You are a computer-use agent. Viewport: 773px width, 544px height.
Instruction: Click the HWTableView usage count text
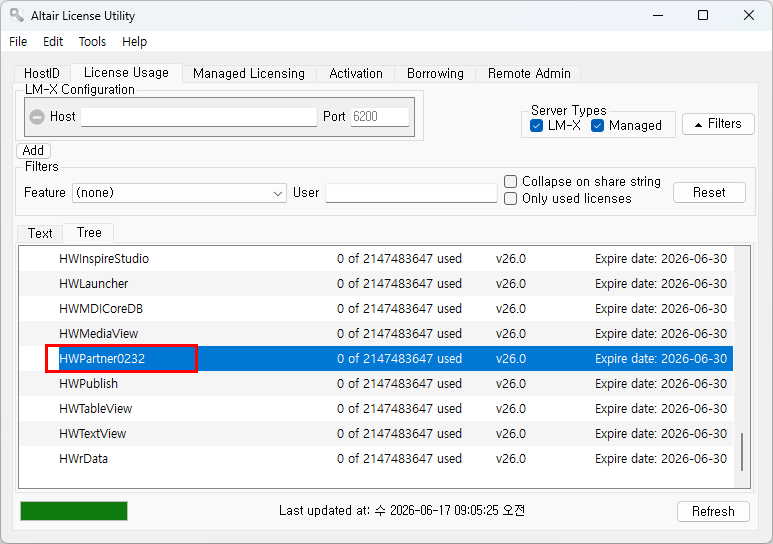[399, 409]
